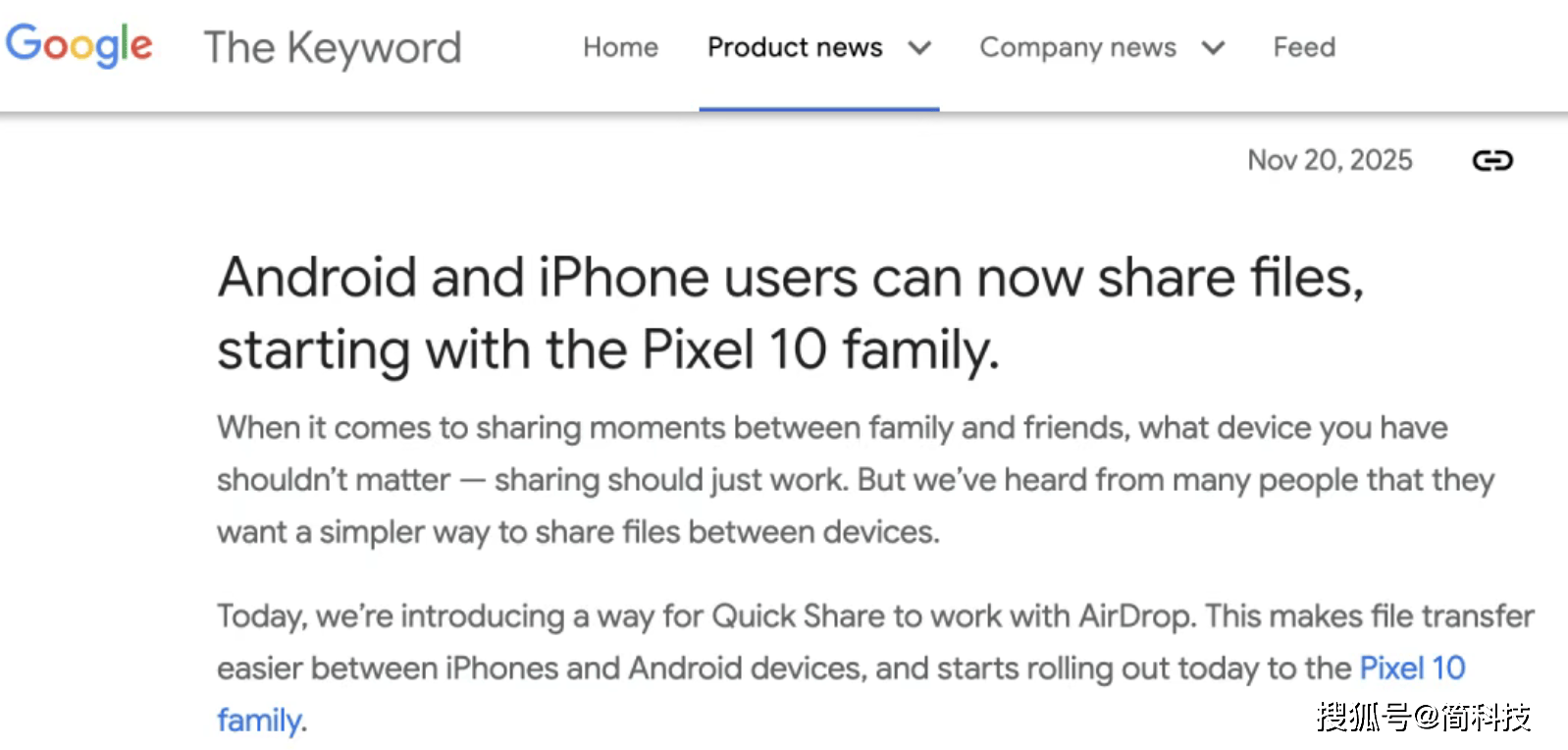Click the Google logo
Screen dimensions: 1568x750
click(x=79, y=45)
